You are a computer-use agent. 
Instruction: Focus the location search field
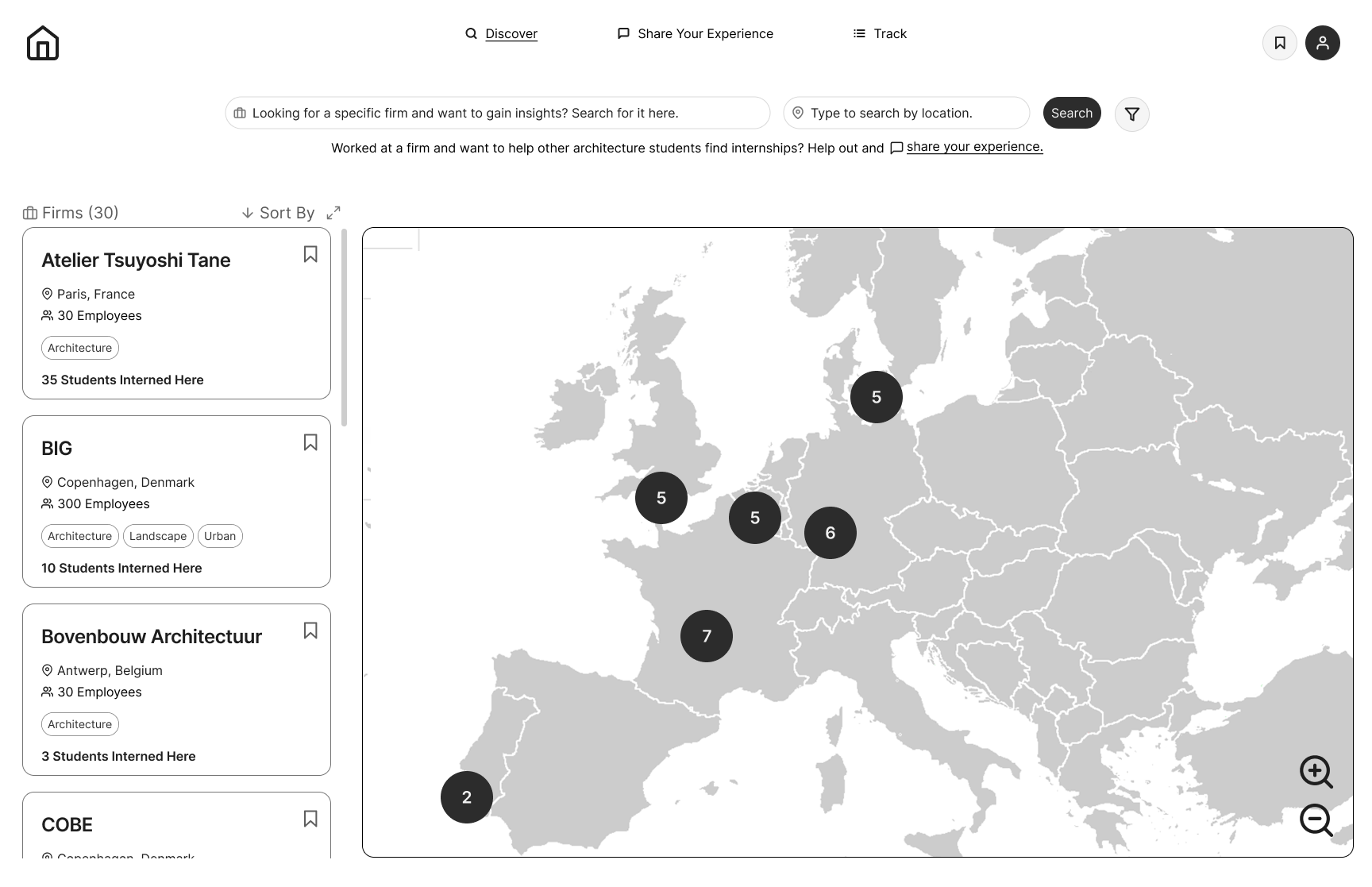click(x=907, y=113)
